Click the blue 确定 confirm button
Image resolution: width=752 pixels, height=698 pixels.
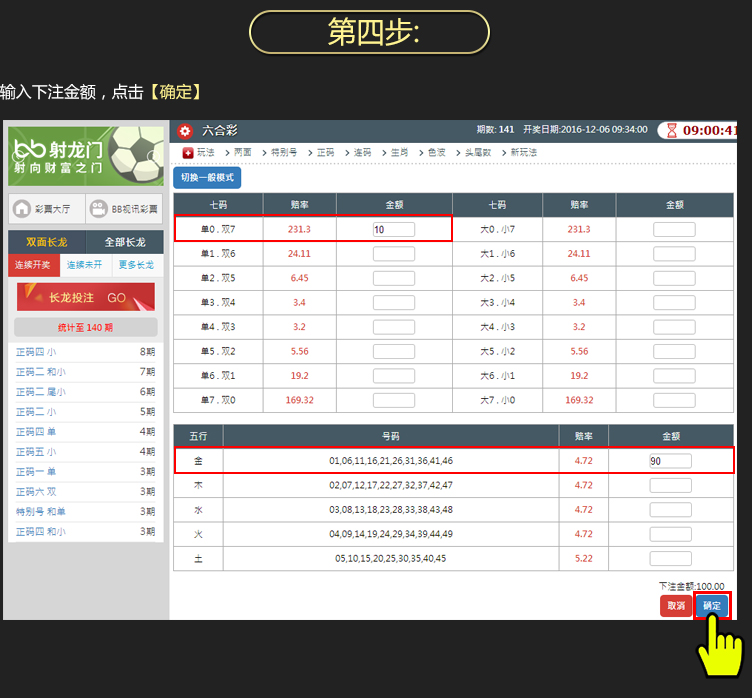(x=711, y=605)
